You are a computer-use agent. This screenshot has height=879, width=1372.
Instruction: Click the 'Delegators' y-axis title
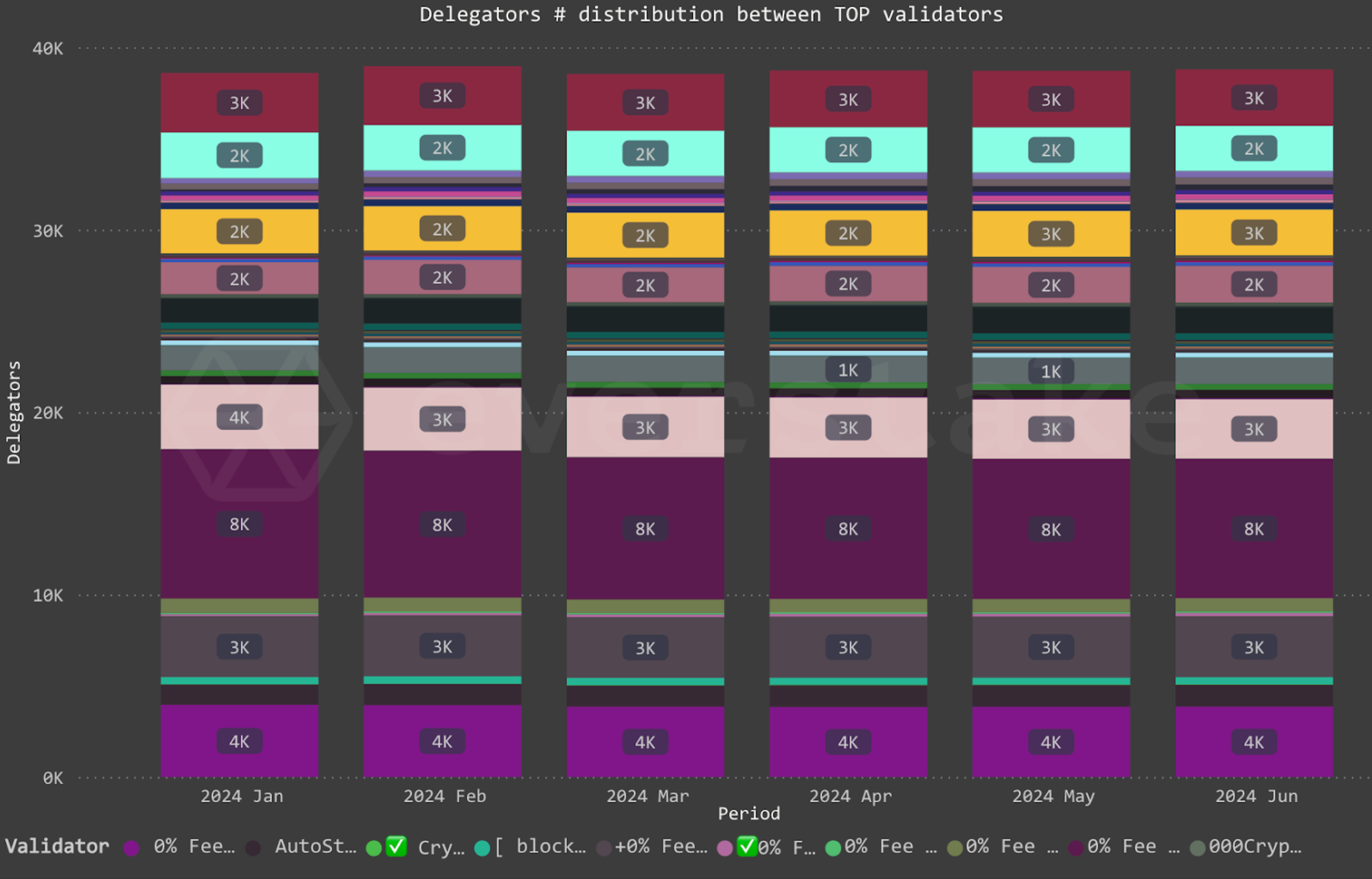(14, 413)
